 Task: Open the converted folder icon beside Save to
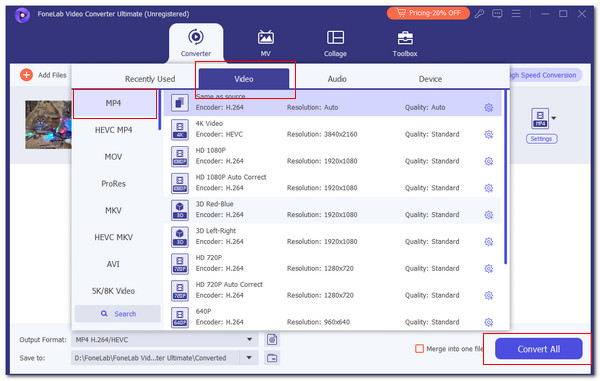pos(272,358)
